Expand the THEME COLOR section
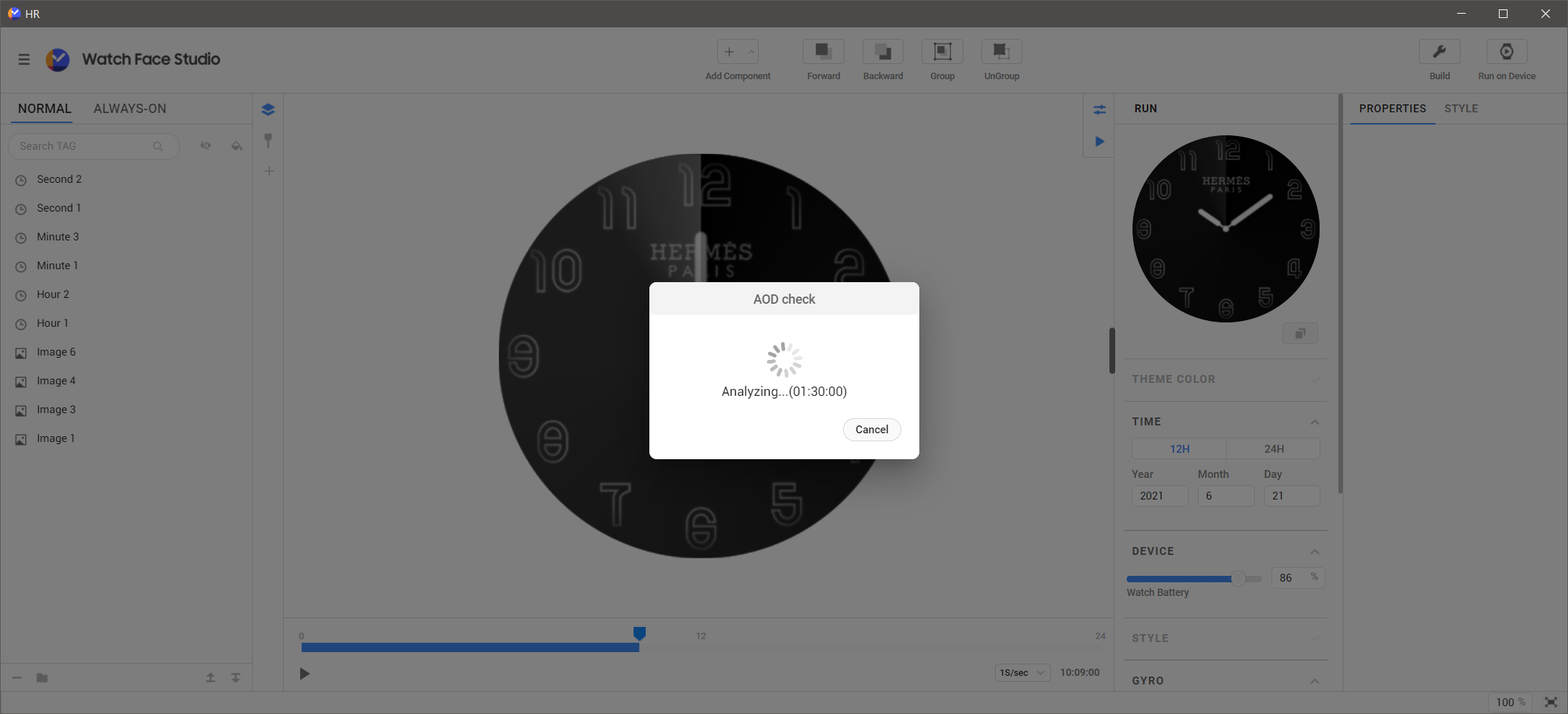The width and height of the screenshot is (1568, 714). pos(1315,379)
